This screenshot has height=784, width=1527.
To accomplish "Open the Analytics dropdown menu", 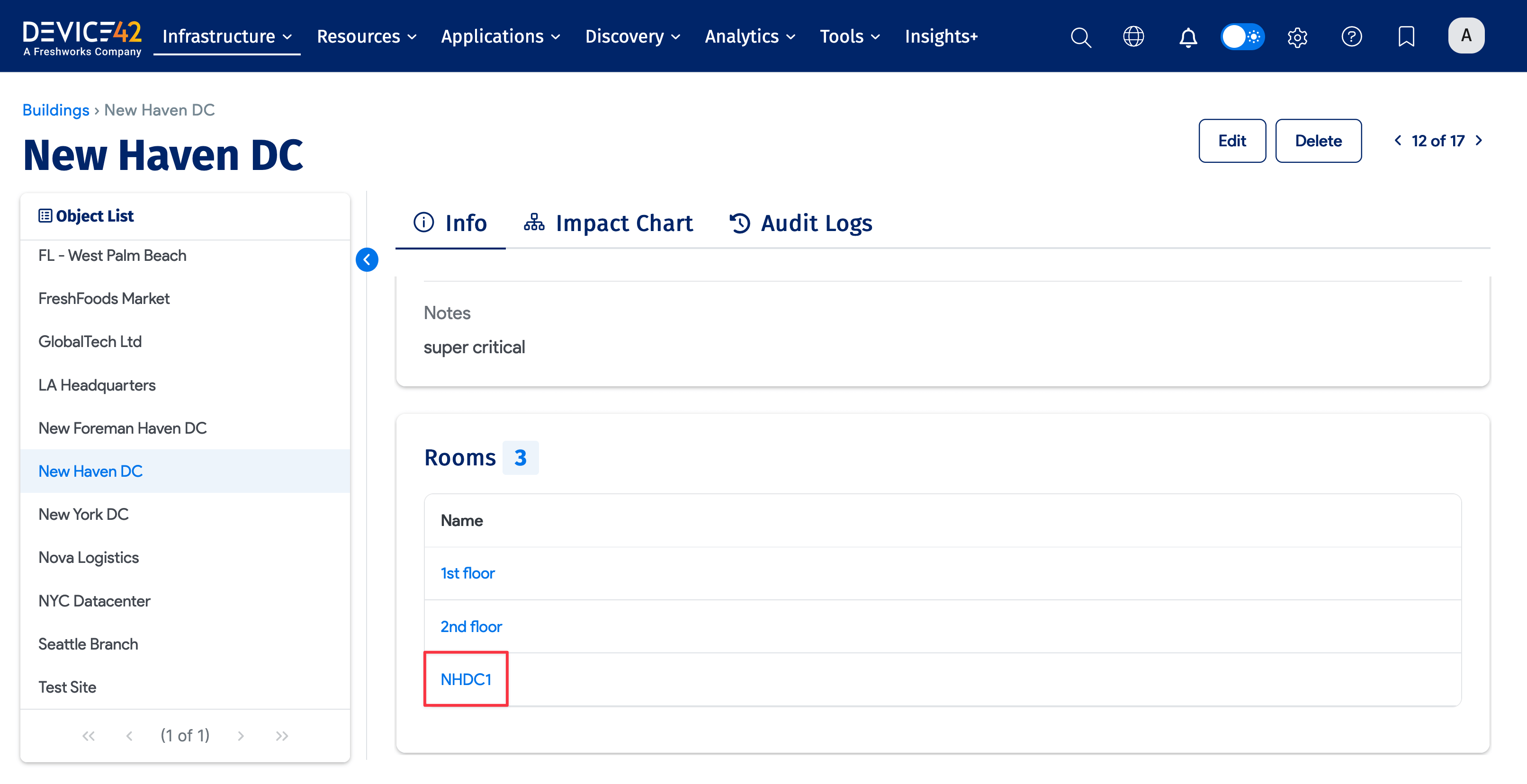I will pyautogui.click(x=749, y=37).
